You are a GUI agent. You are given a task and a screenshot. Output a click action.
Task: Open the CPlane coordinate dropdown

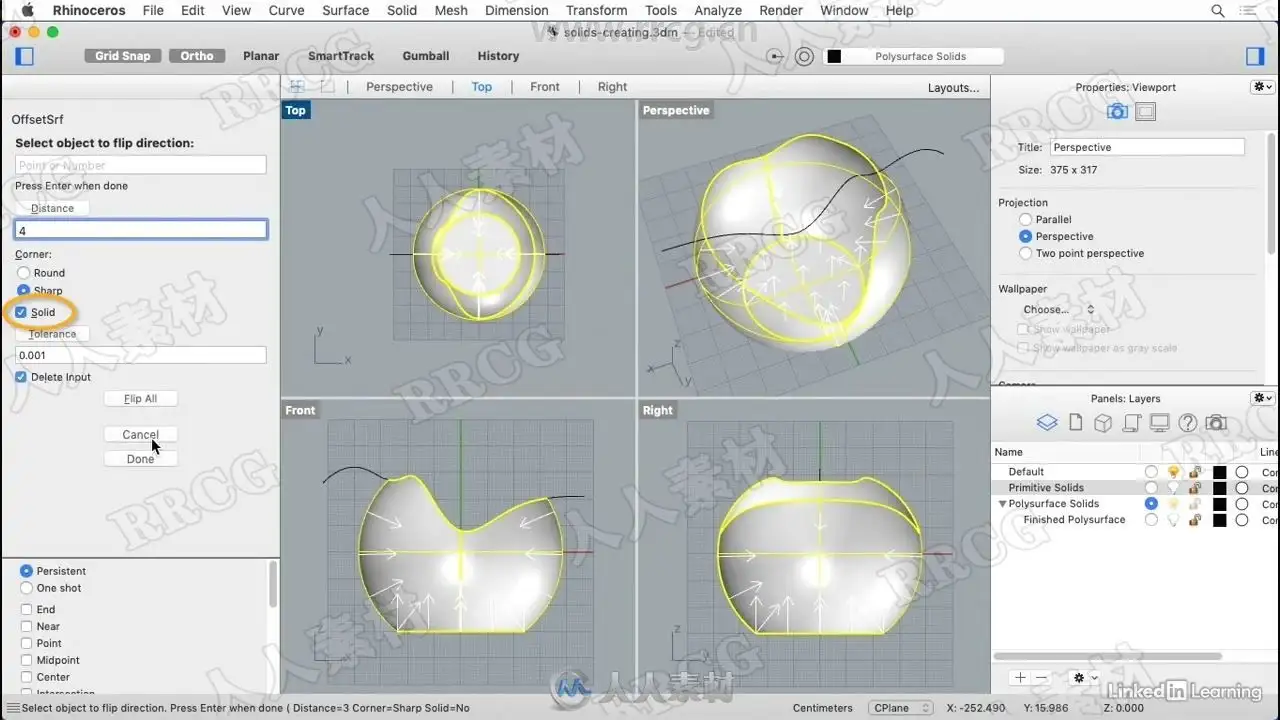[900, 708]
